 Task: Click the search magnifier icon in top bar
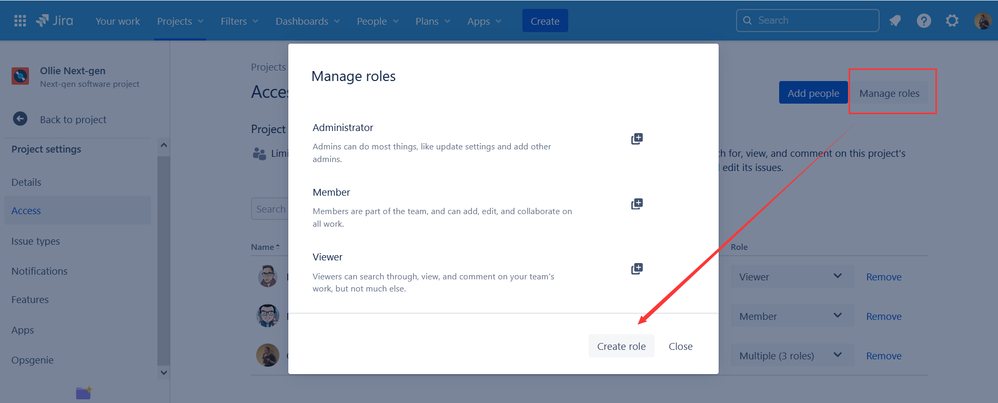748,20
